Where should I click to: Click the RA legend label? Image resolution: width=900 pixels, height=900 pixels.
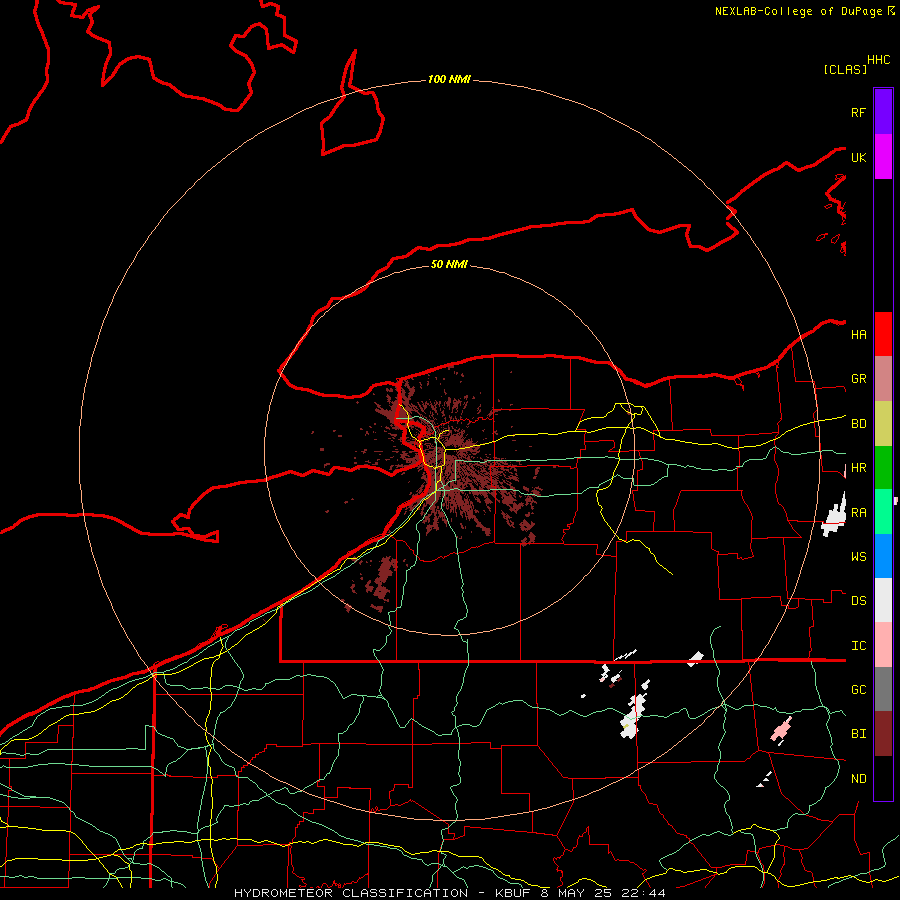[x=859, y=513]
